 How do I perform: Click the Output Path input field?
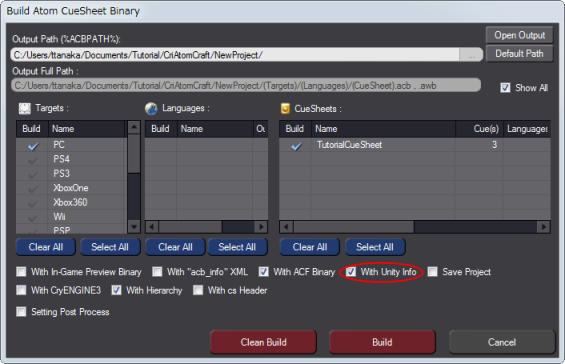235,55
